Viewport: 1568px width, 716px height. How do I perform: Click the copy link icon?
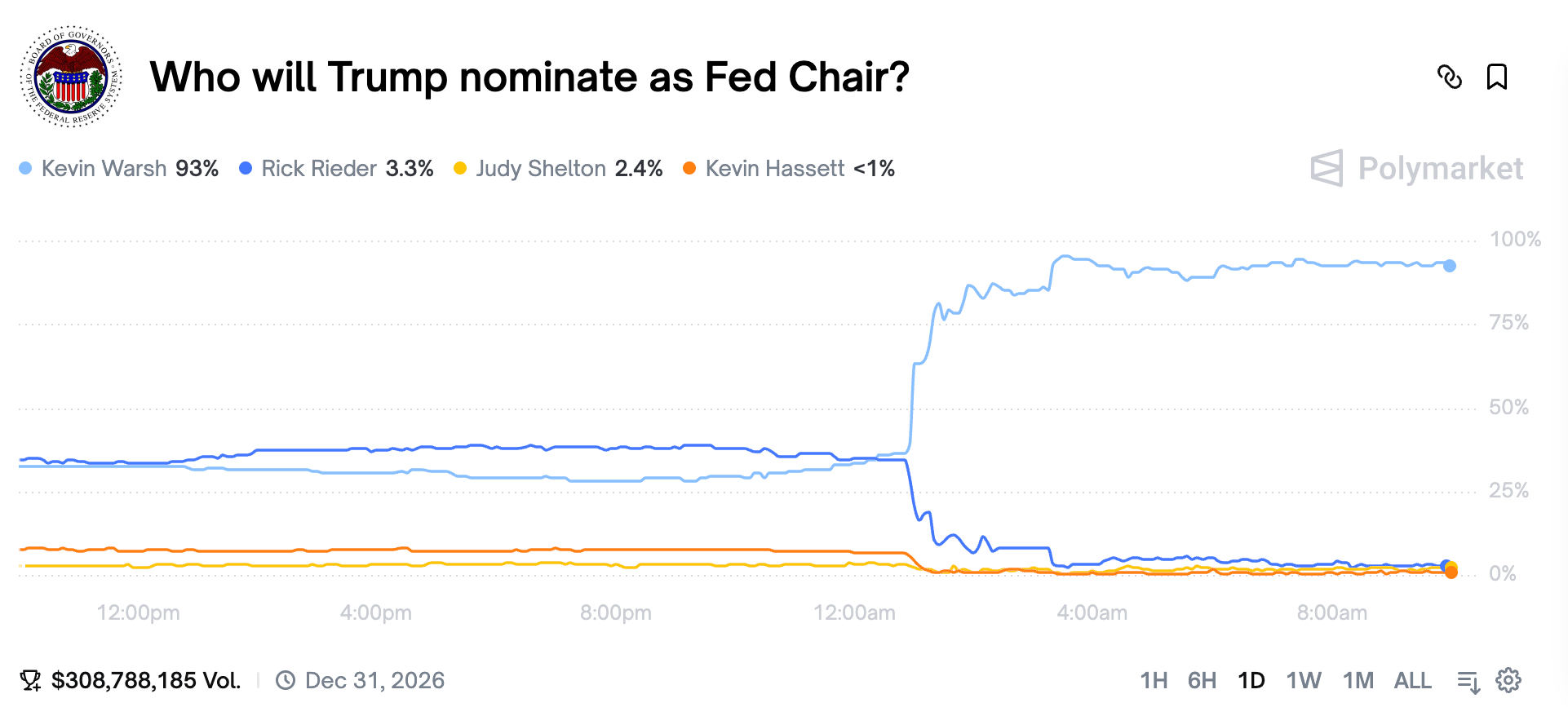coord(1449,77)
